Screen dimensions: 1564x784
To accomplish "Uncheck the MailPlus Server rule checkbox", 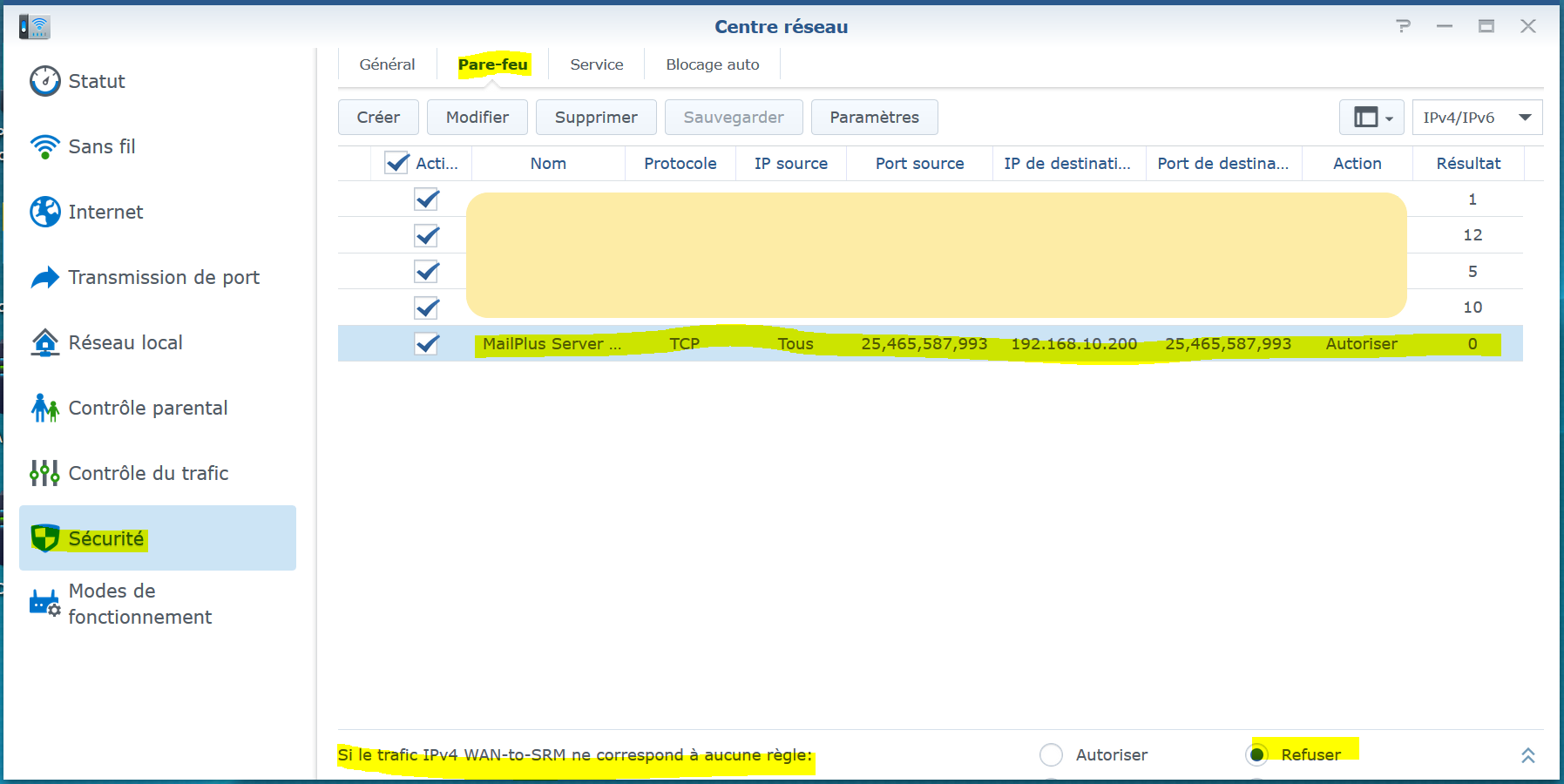I will pyautogui.click(x=426, y=344).
